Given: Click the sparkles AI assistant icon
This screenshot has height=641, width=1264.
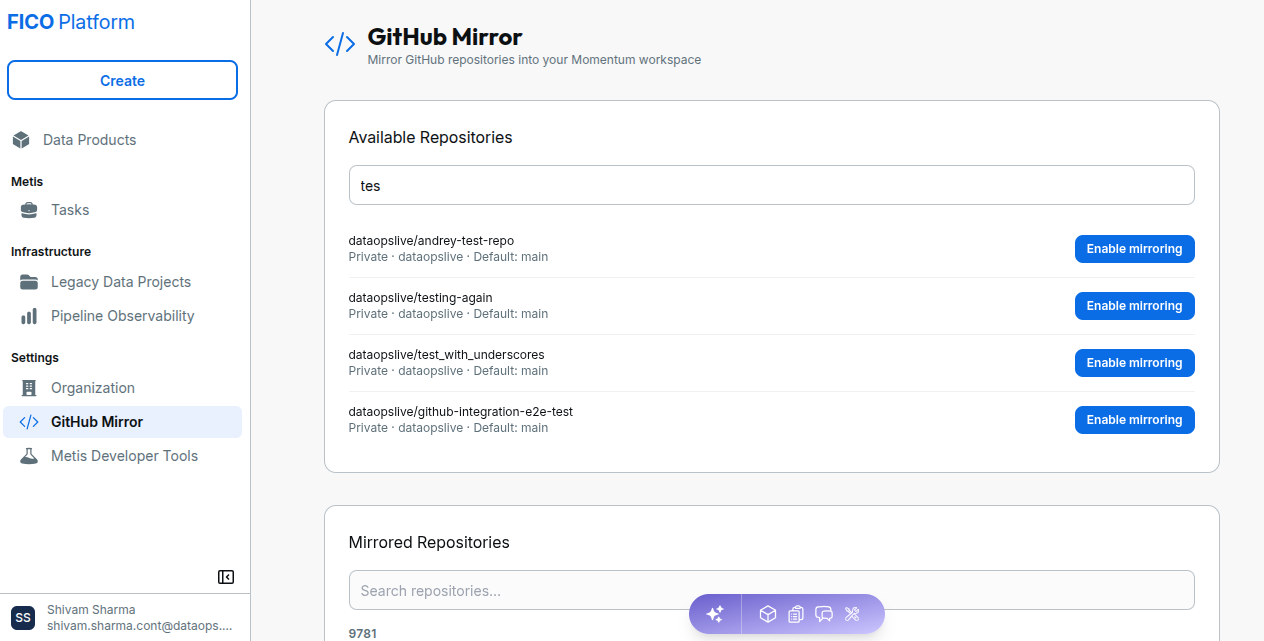Looking at the screenshot, I should click(715, 614).
